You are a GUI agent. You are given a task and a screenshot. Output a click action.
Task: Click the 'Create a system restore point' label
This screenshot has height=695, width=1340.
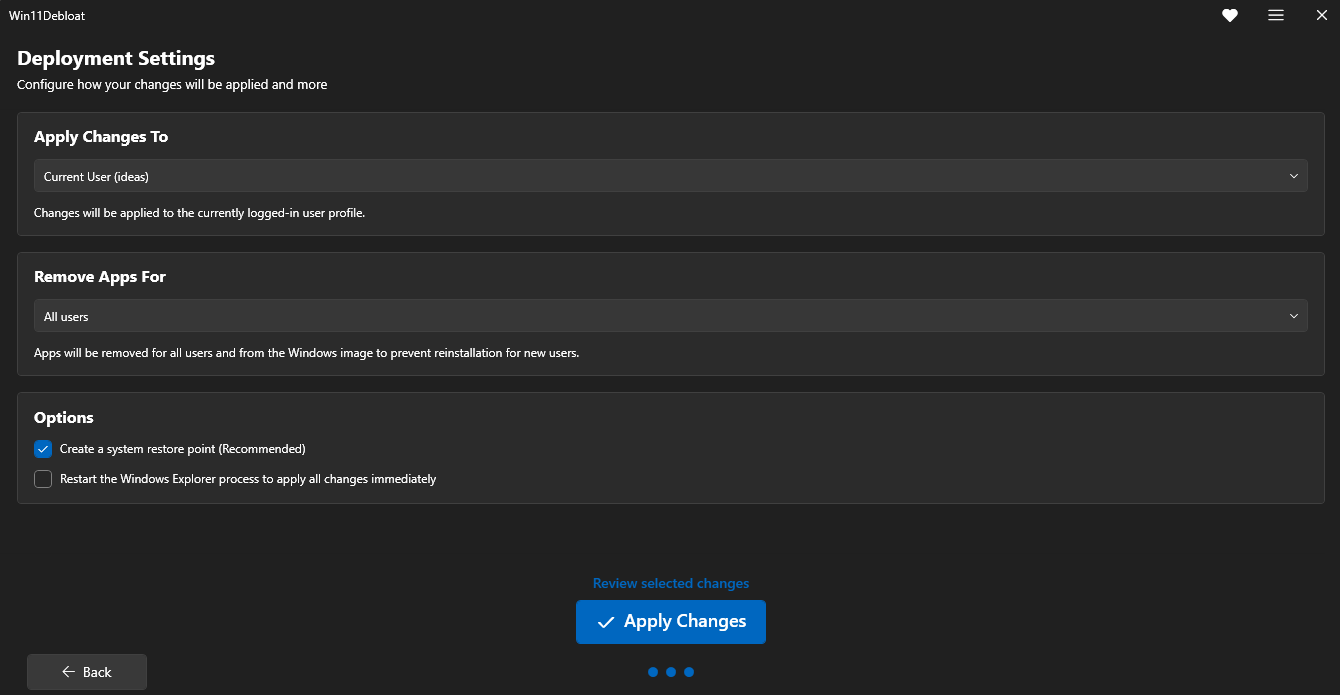182,449
